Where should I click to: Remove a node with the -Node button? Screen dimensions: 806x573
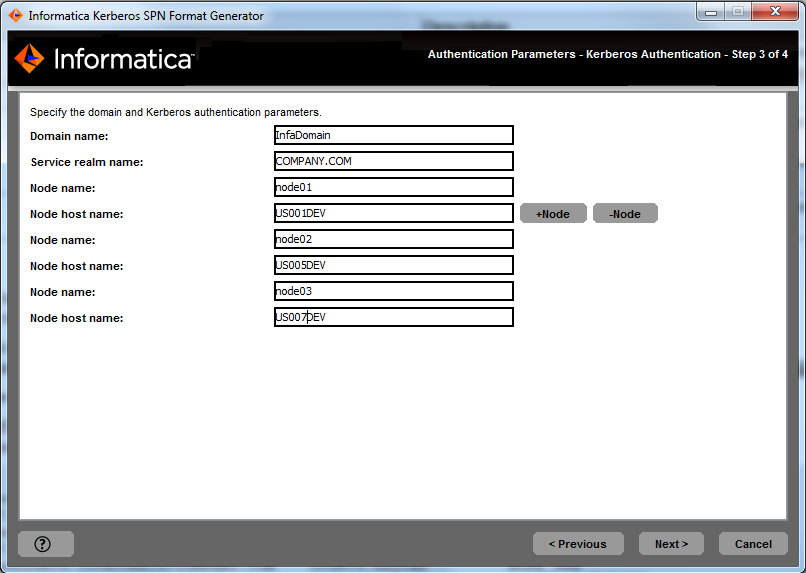coord(625,214)
